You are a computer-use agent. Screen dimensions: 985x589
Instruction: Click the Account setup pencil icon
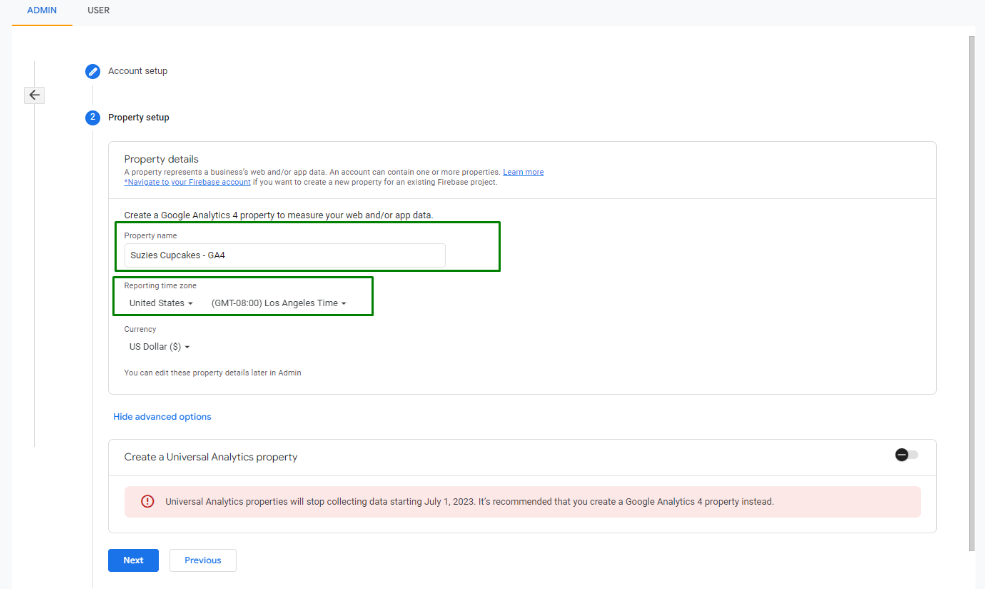coord(92,71)
